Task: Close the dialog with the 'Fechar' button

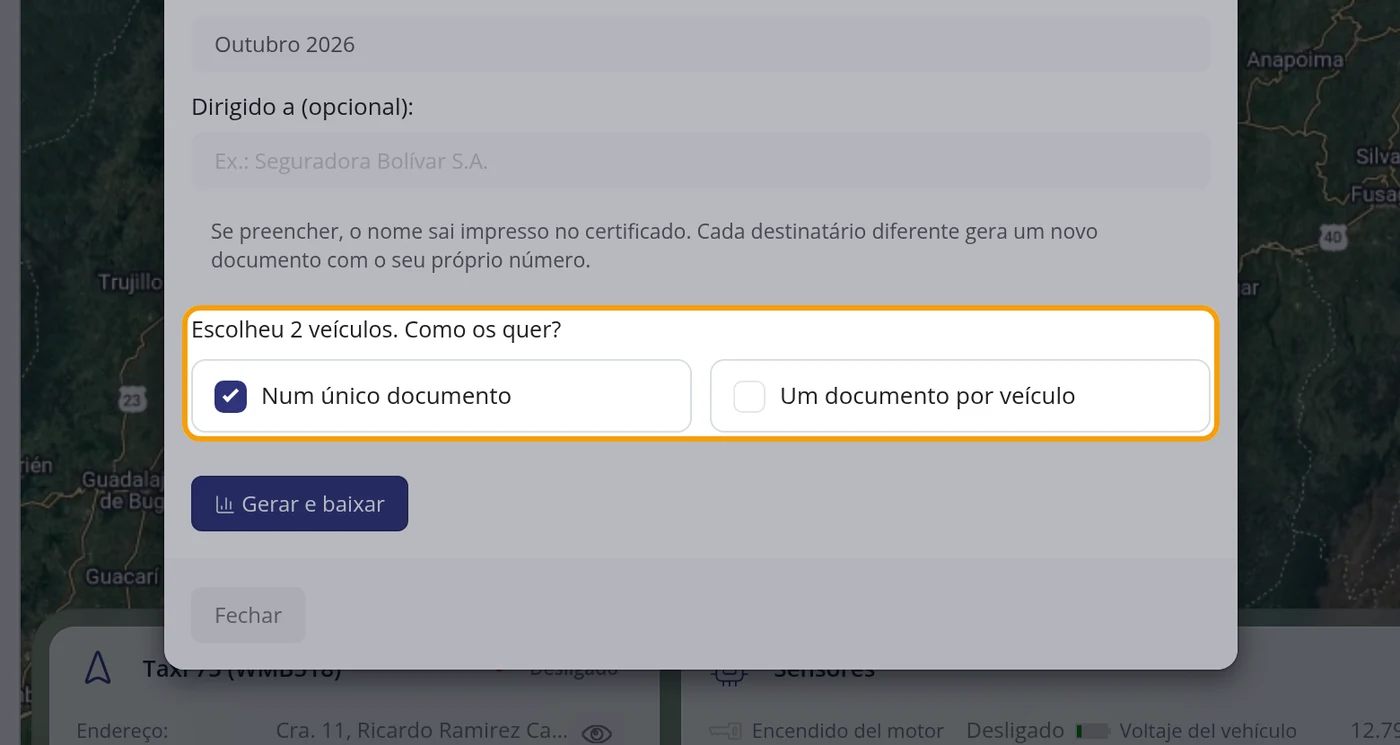Action: pos(248,615)
